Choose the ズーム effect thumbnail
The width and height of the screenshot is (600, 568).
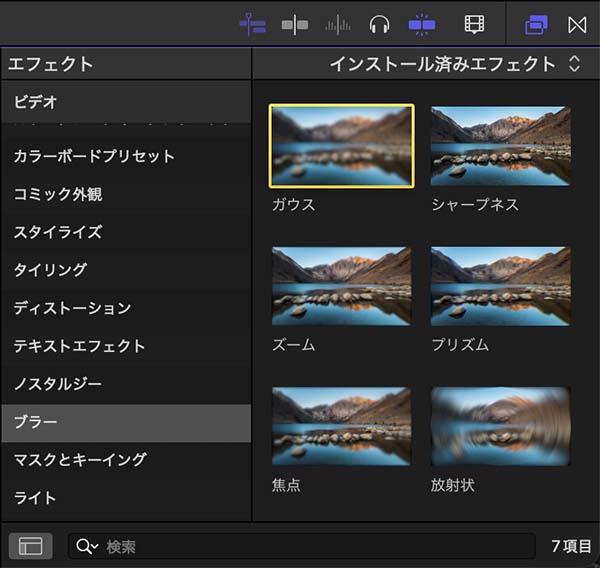[x=341, y=286]
